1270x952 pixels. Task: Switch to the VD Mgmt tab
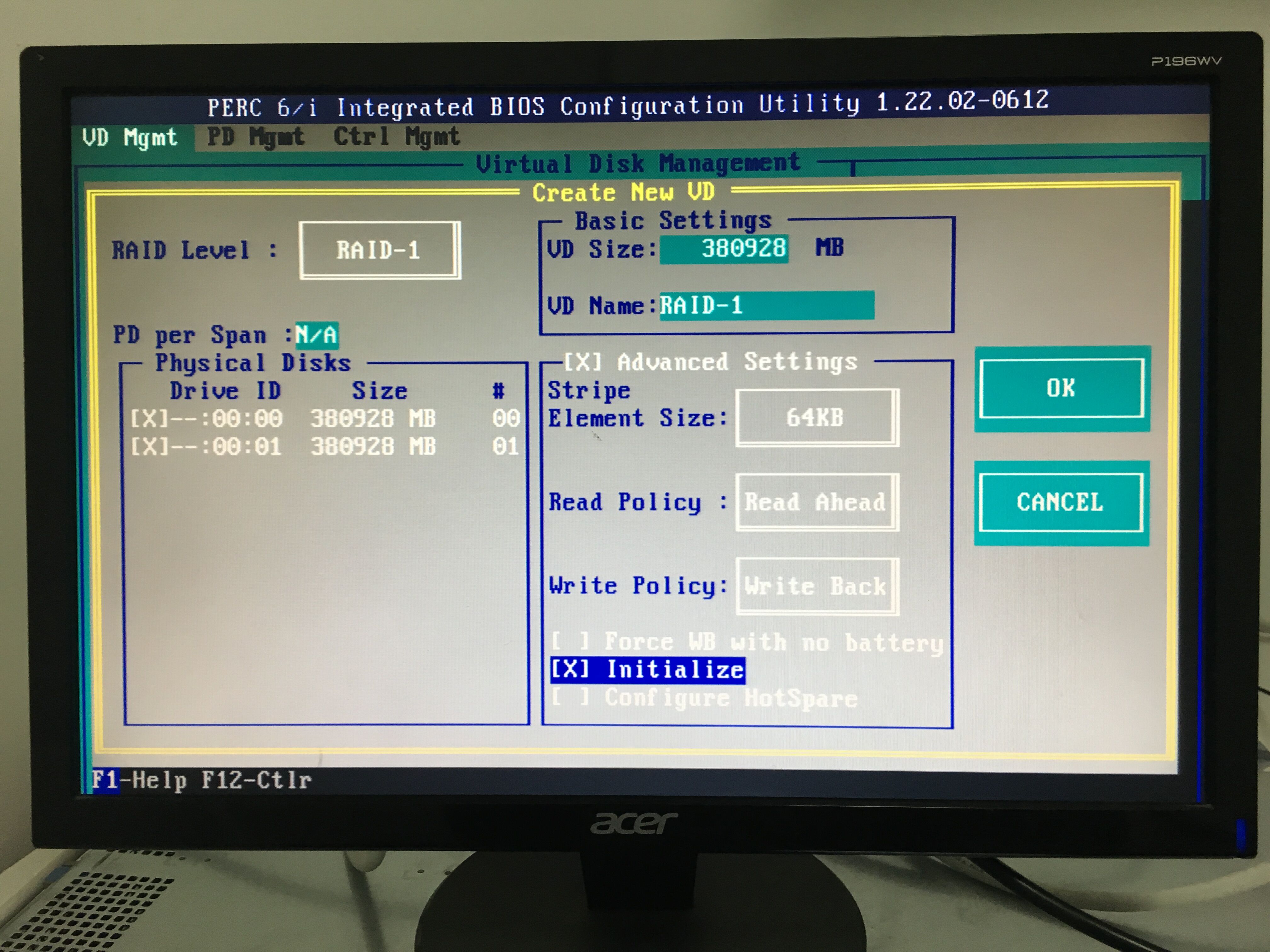130,138
